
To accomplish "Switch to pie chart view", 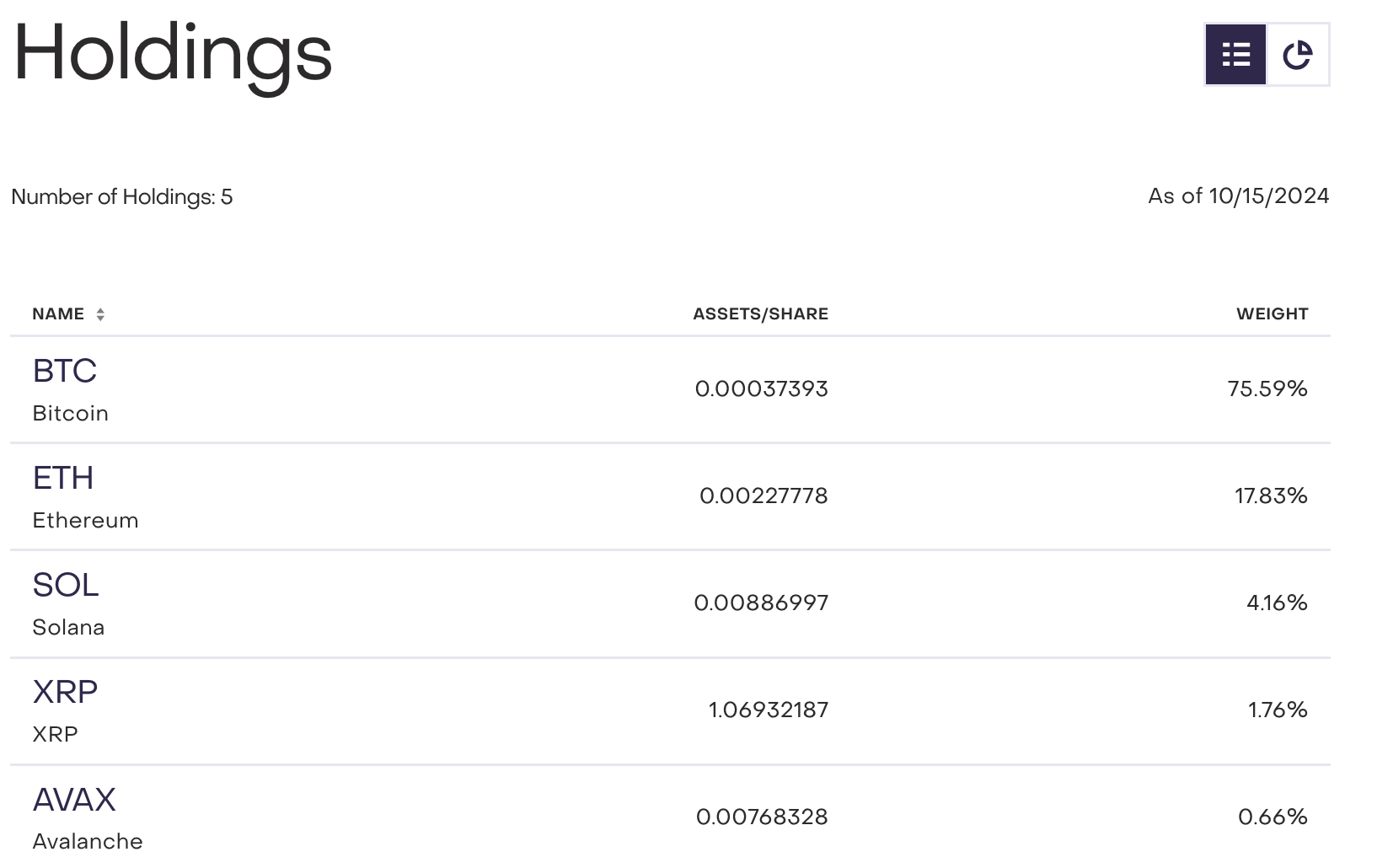I will click(1298, 55).
